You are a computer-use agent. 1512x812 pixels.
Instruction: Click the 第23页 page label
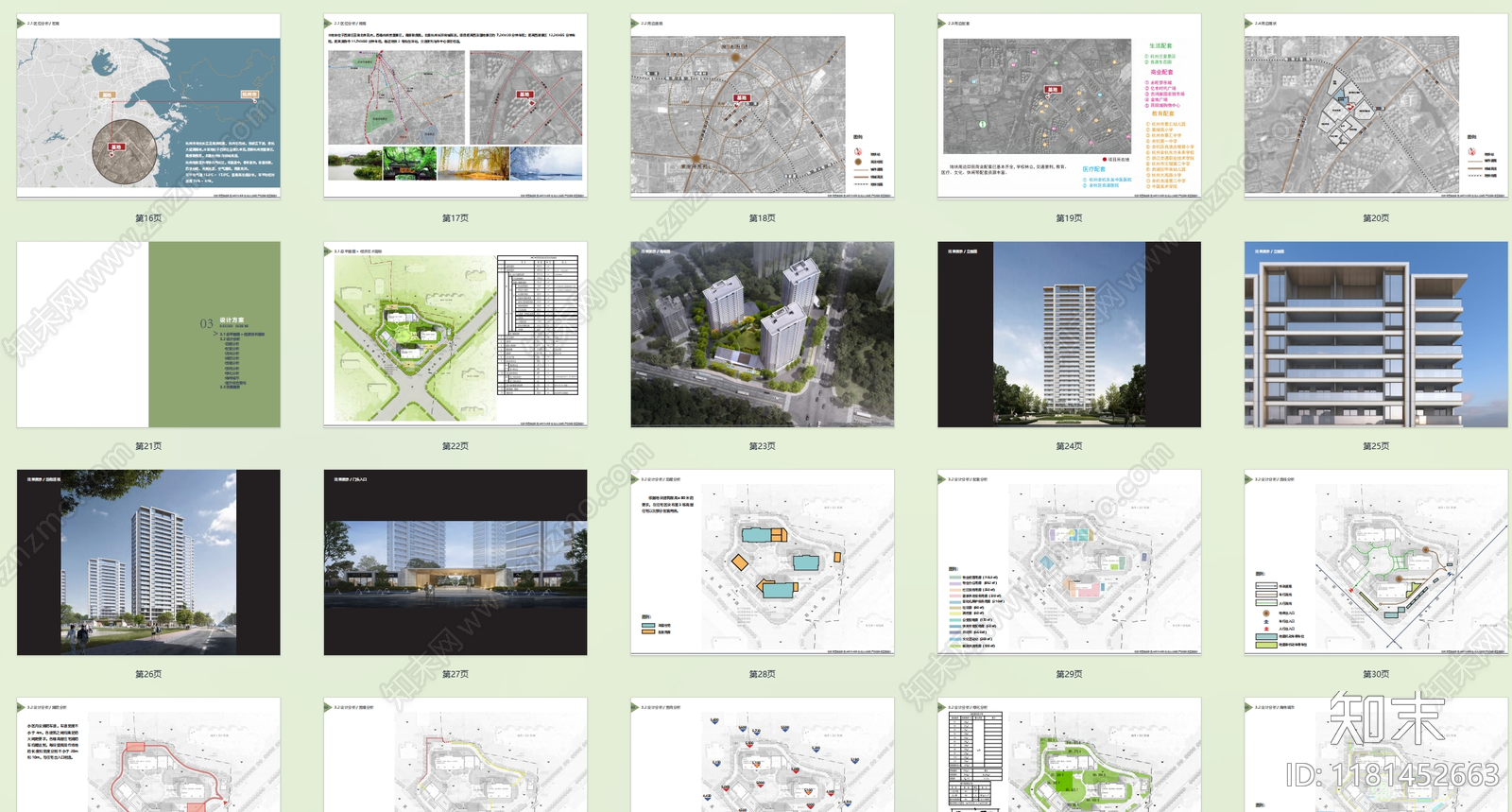[x=763, y=446]
